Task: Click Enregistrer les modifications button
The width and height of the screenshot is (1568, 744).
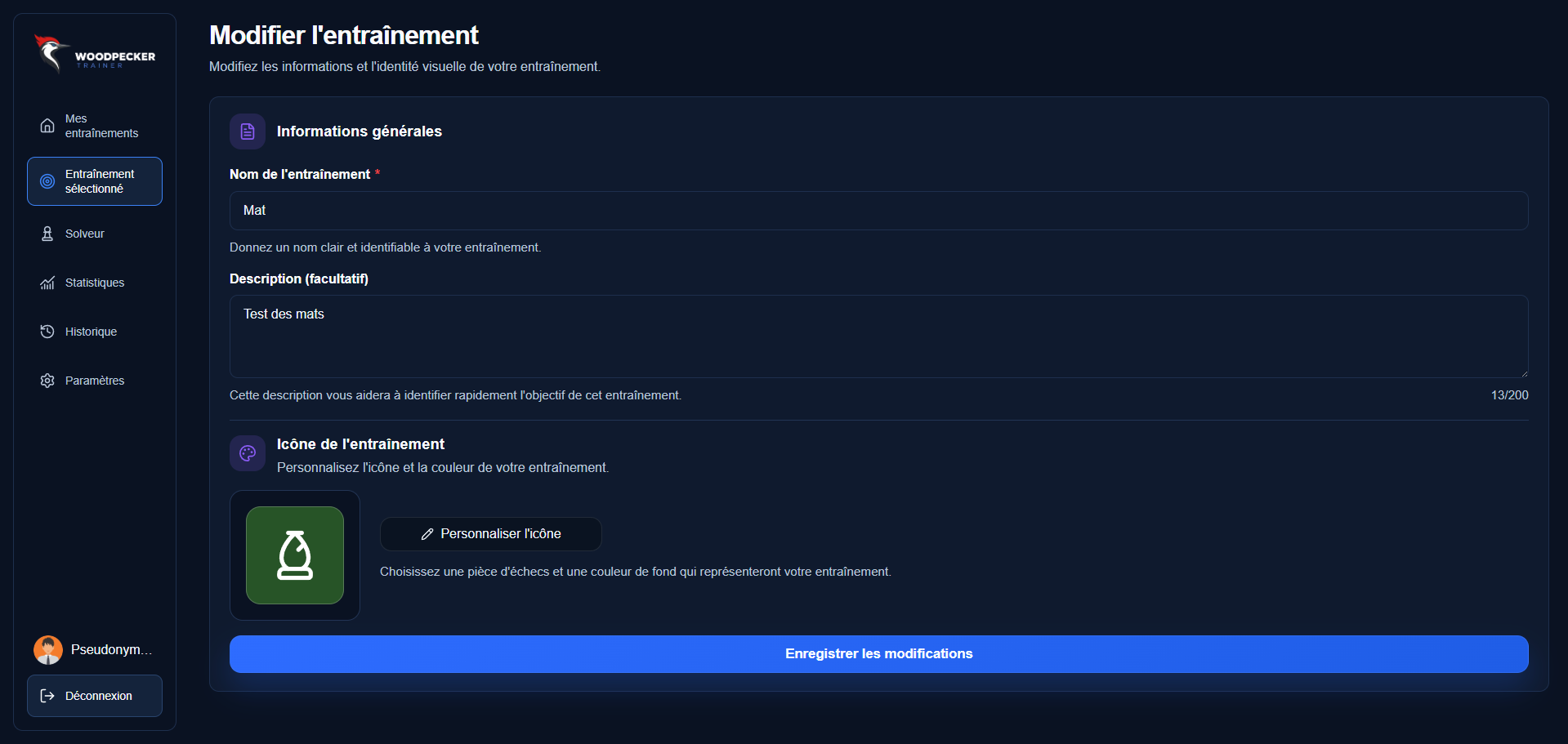Action: coord(879,654)
